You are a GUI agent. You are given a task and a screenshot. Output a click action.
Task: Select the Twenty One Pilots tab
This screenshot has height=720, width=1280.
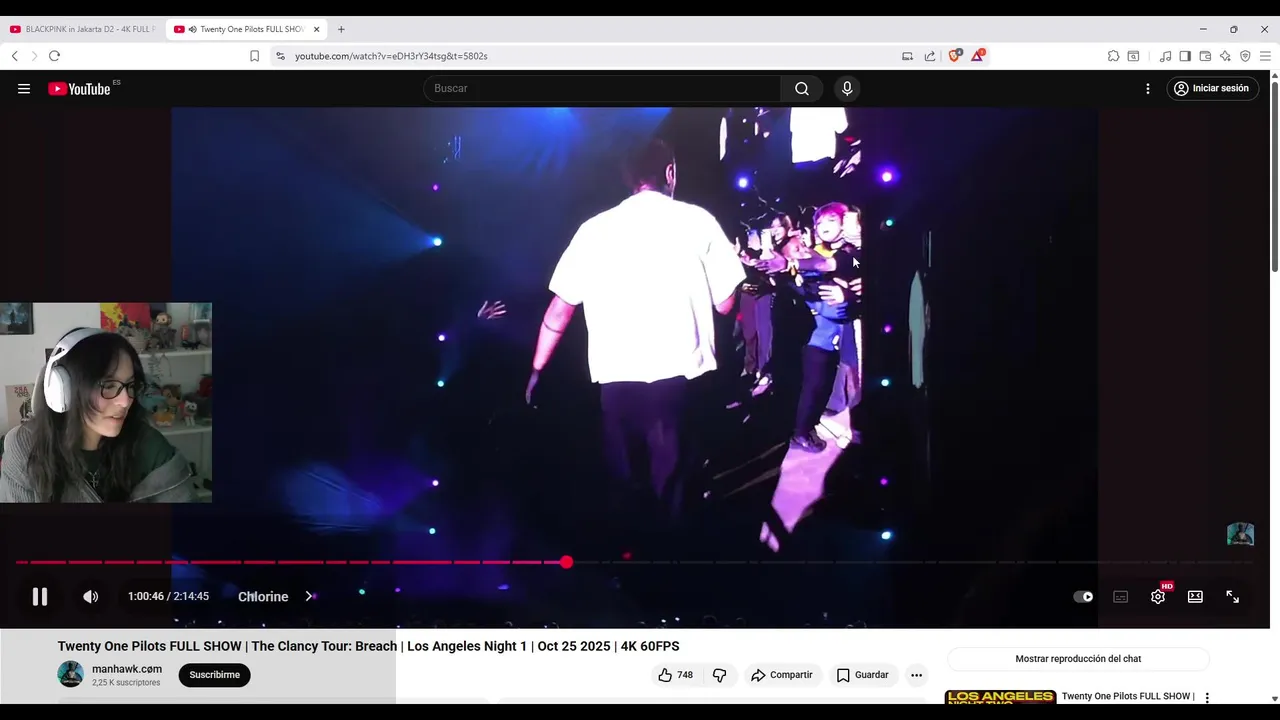pos(245,29)
